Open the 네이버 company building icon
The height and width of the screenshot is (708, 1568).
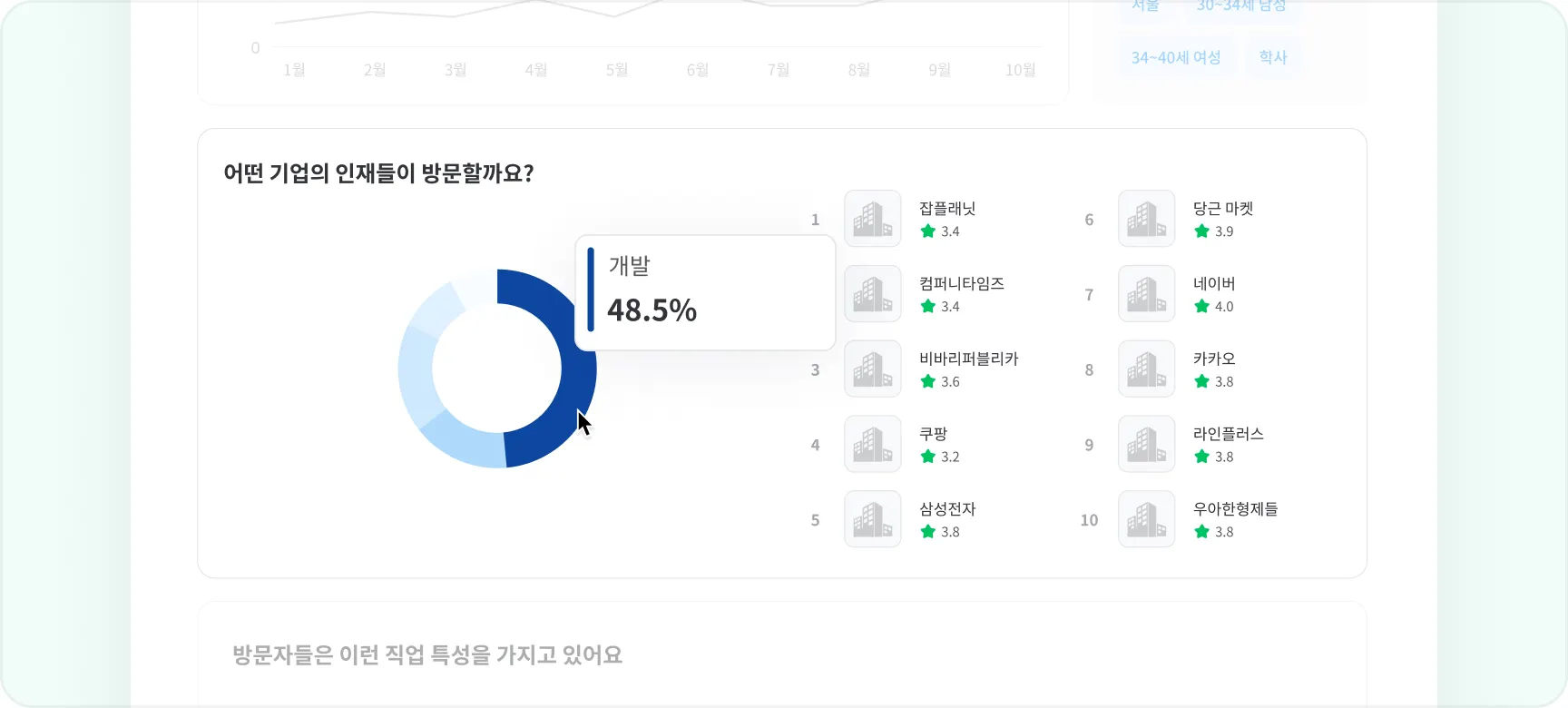coord(1147,294)
